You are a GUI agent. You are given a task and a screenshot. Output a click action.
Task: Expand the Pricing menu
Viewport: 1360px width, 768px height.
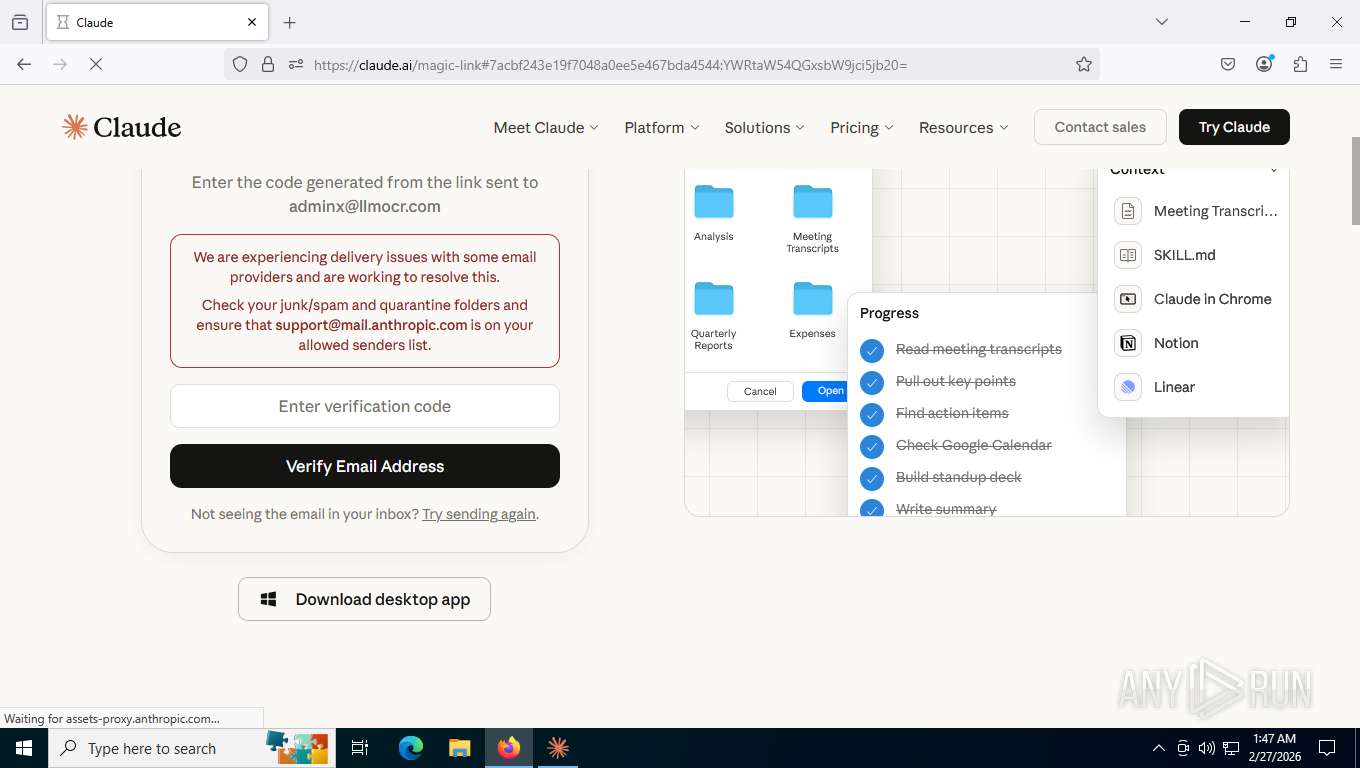pos(862,127)
